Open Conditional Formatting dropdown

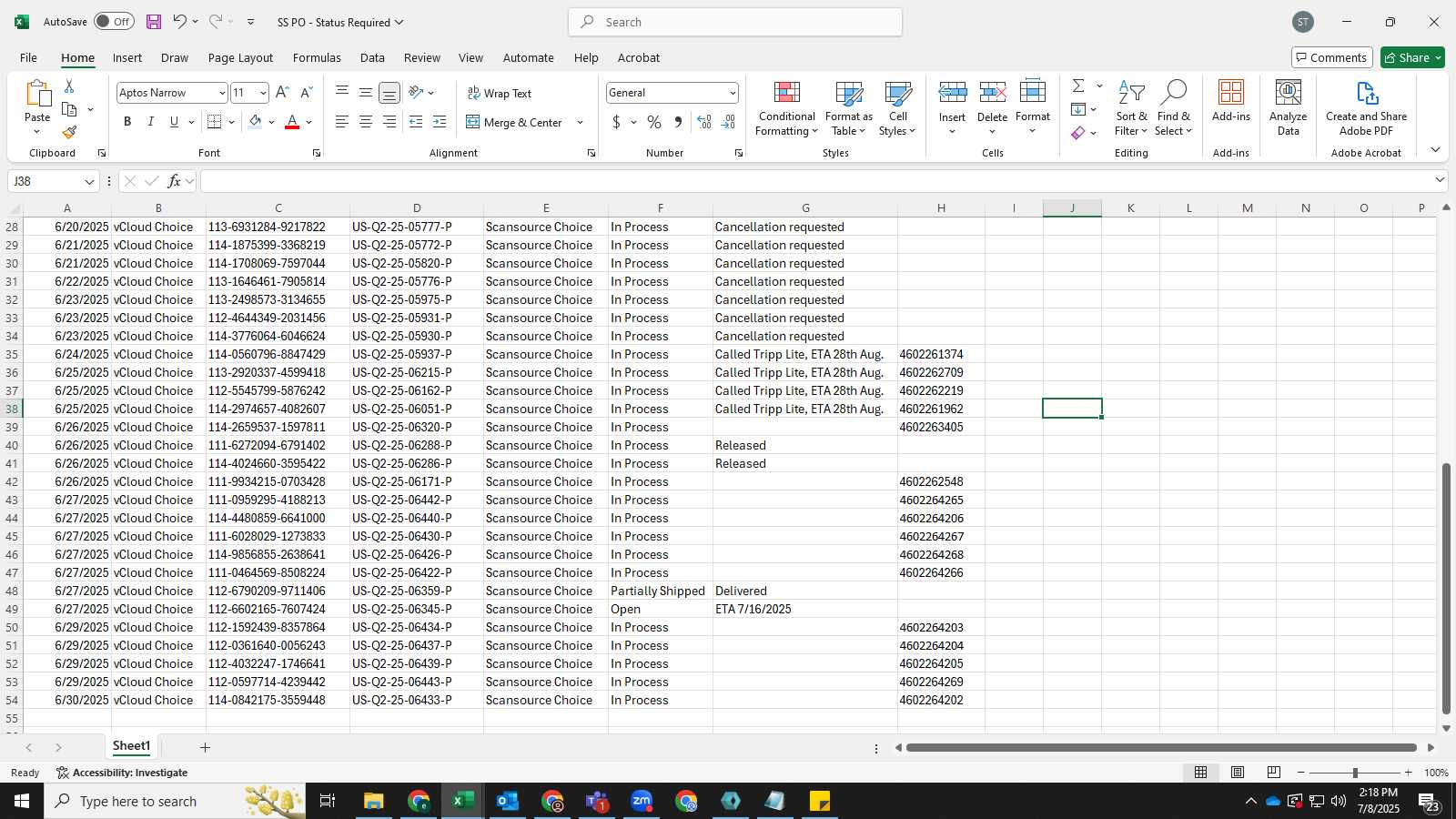pos(787,108)
